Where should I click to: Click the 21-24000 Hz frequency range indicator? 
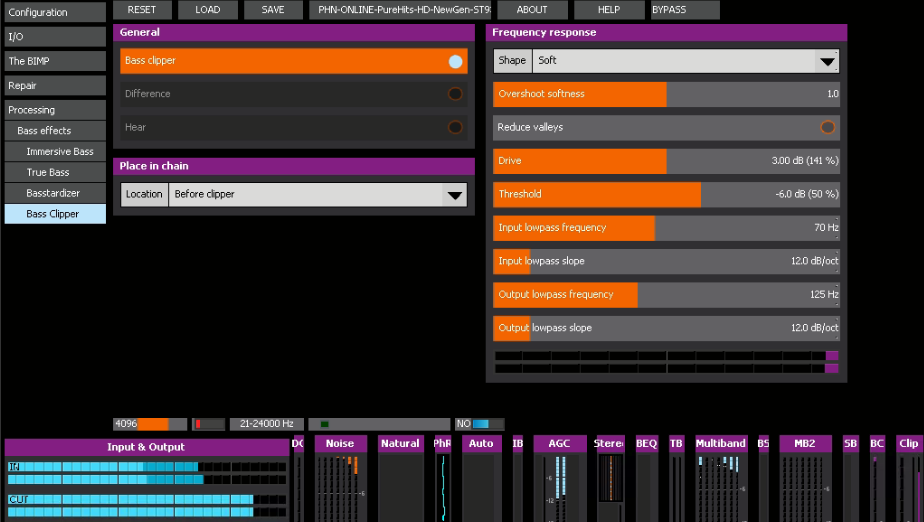tap(266, 424)
